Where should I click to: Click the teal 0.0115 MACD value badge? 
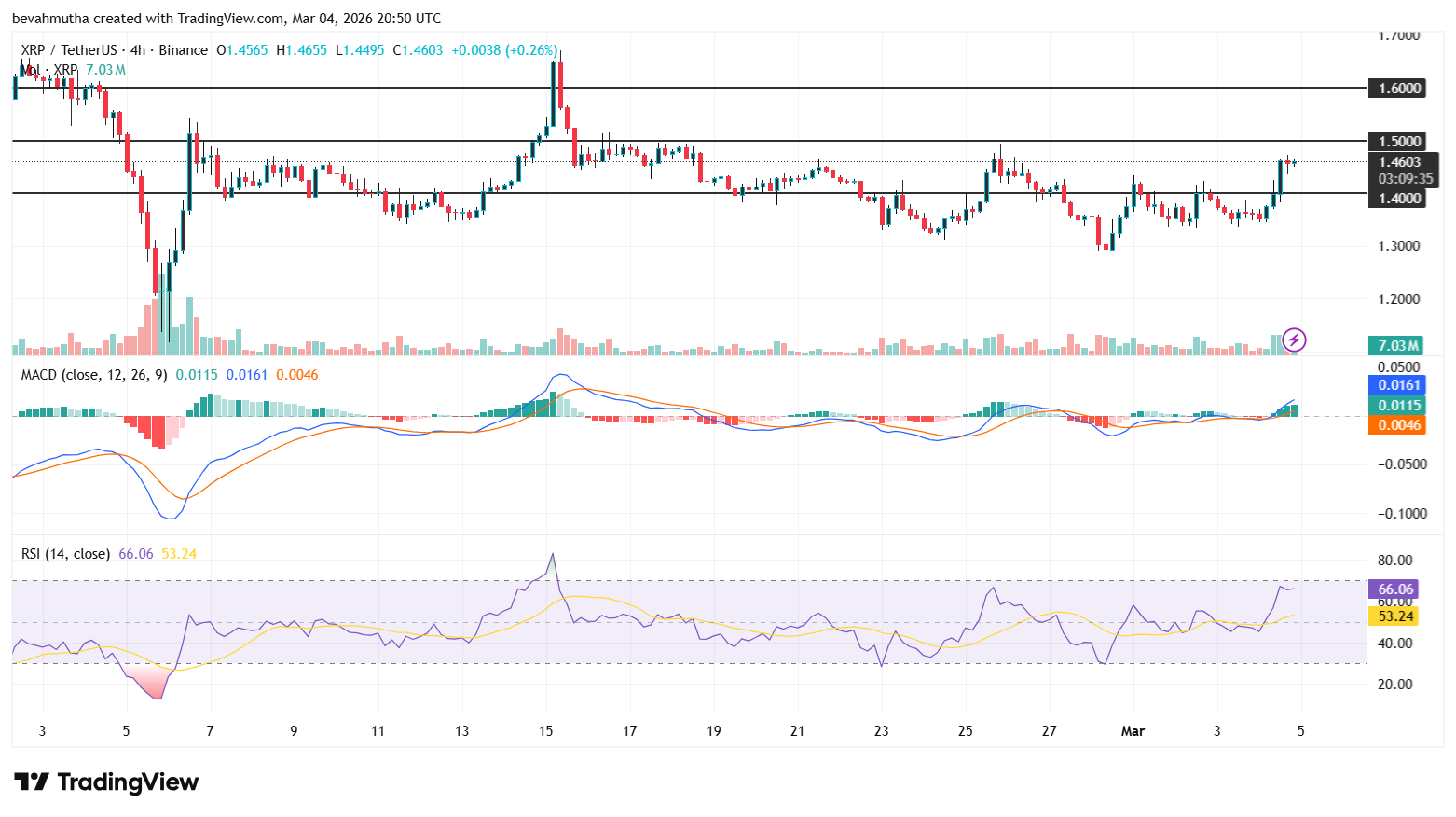coord(1395,406)
